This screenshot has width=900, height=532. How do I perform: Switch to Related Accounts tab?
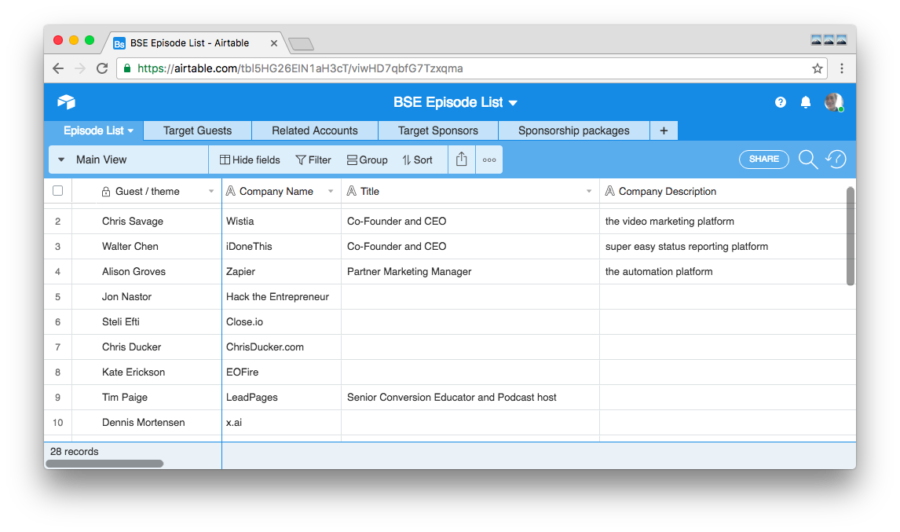[x=315, y=130]
